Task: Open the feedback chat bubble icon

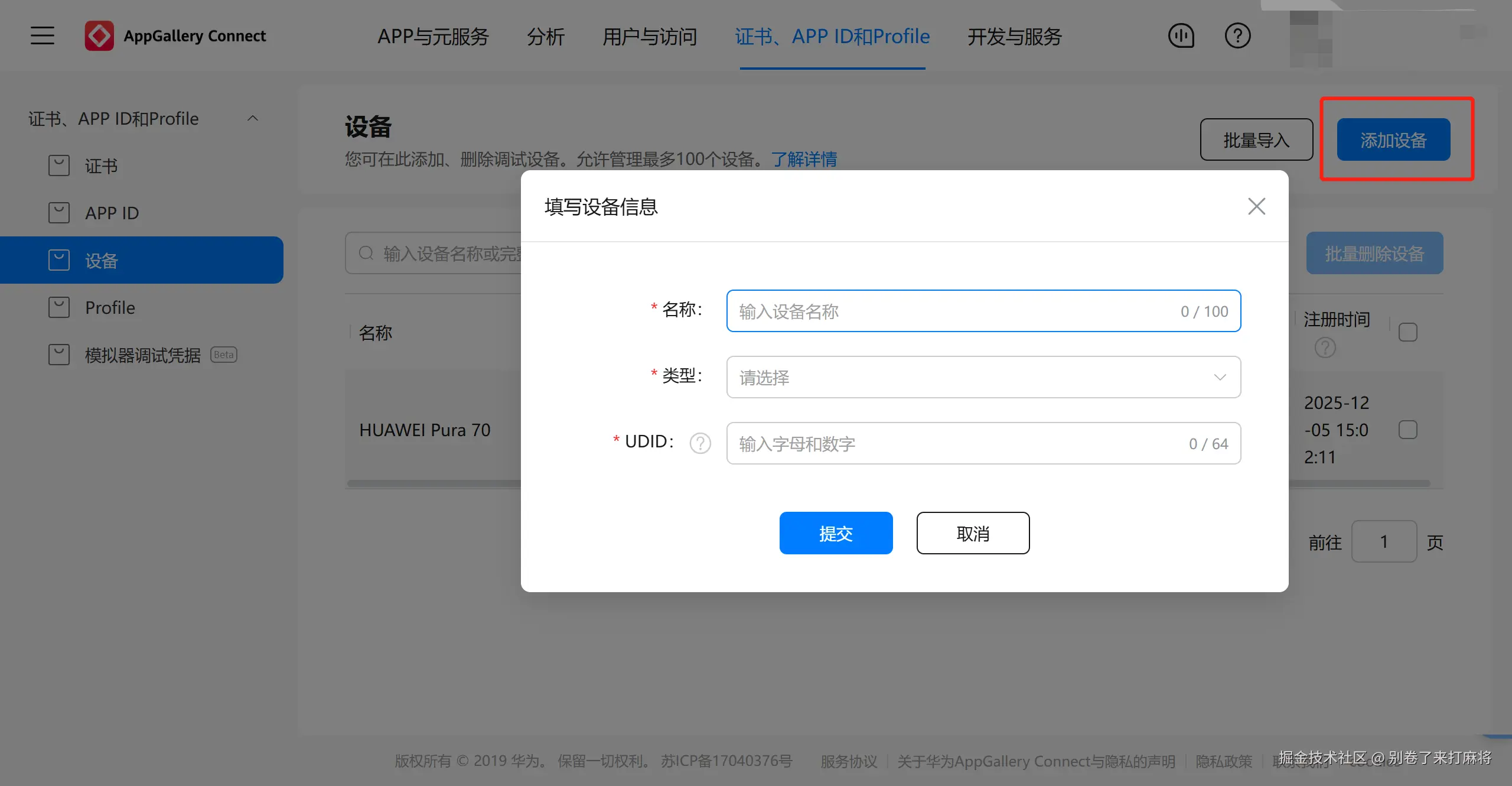Action: pyautogui.click(x=1181, y=36)
